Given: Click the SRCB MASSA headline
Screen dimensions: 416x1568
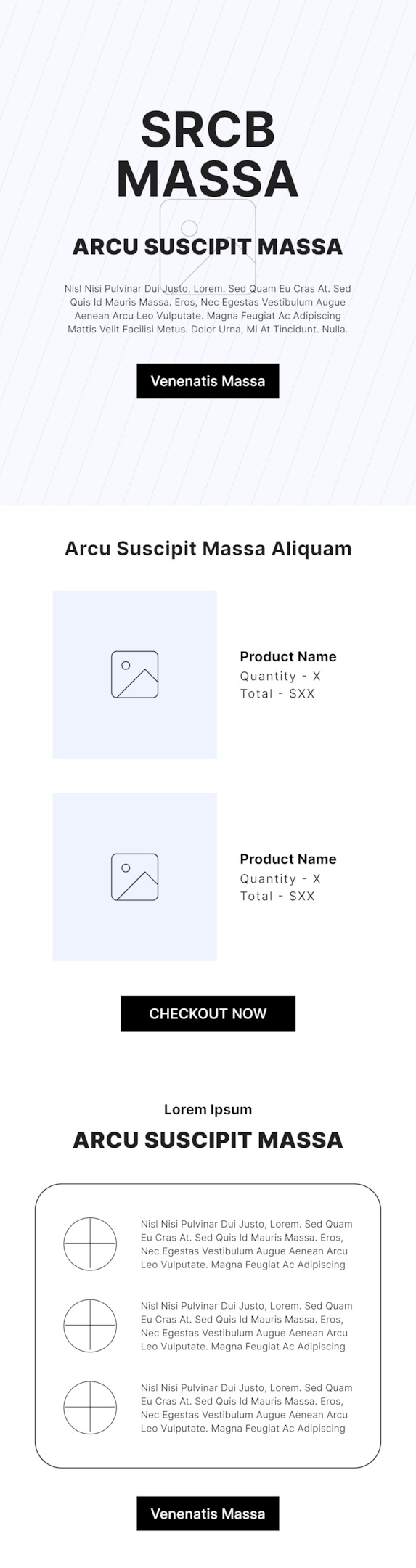Looking at the screenshot, I should (208, 153).
